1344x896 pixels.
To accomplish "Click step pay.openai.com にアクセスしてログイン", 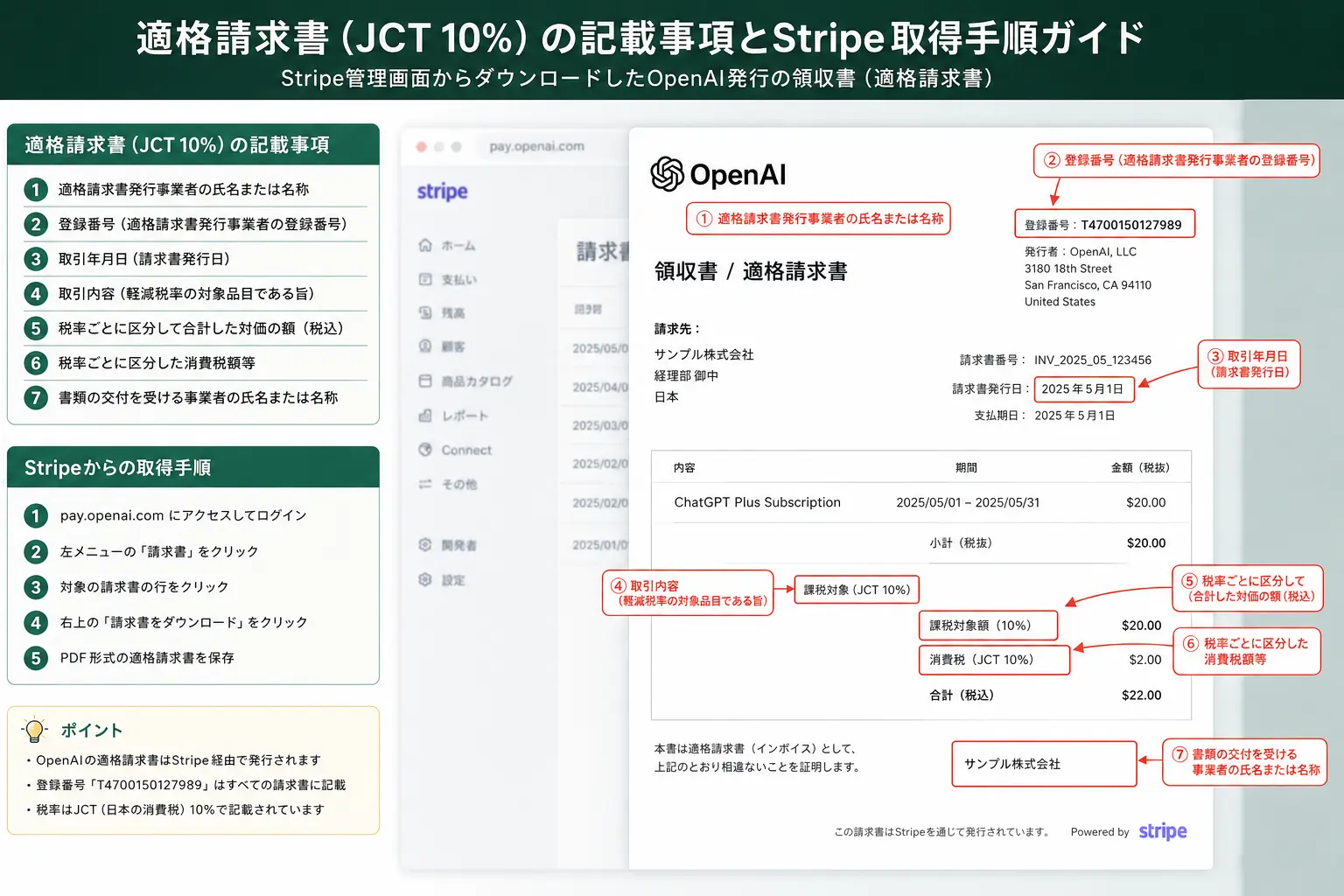I will point(183,515).
